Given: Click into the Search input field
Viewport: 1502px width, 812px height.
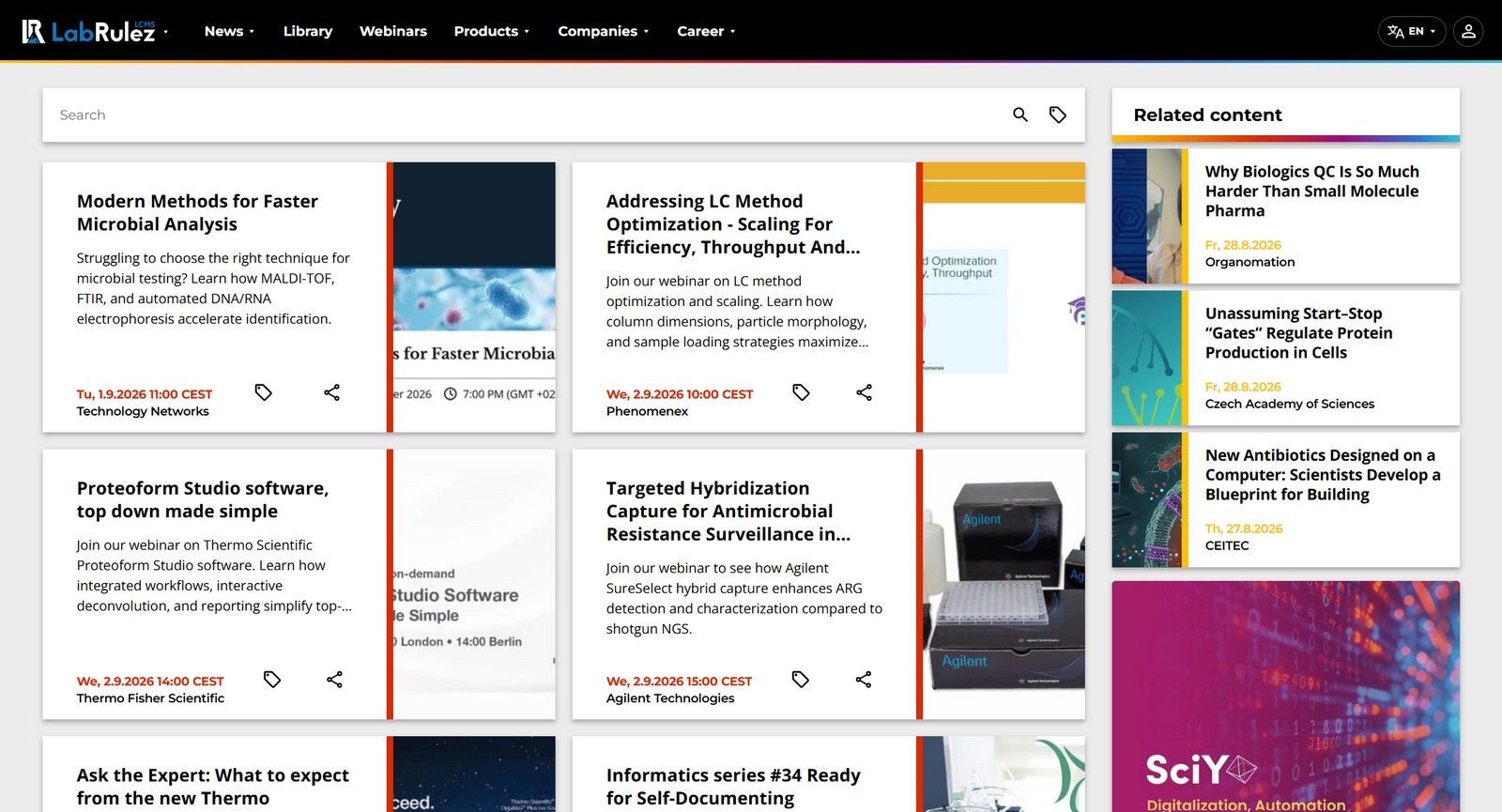Looking at the screenshot, I should point(526,115).
